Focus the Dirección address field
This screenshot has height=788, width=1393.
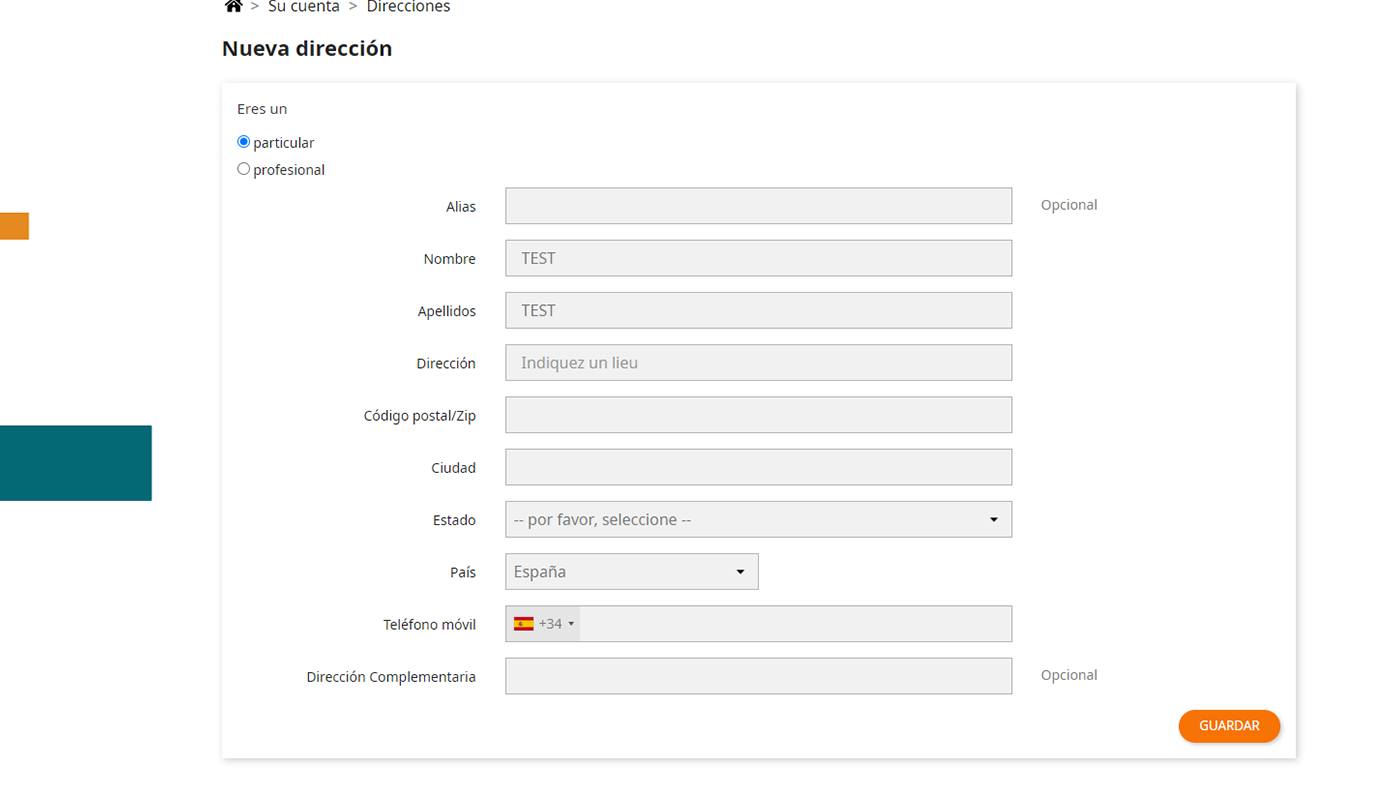tap(758, 363)
